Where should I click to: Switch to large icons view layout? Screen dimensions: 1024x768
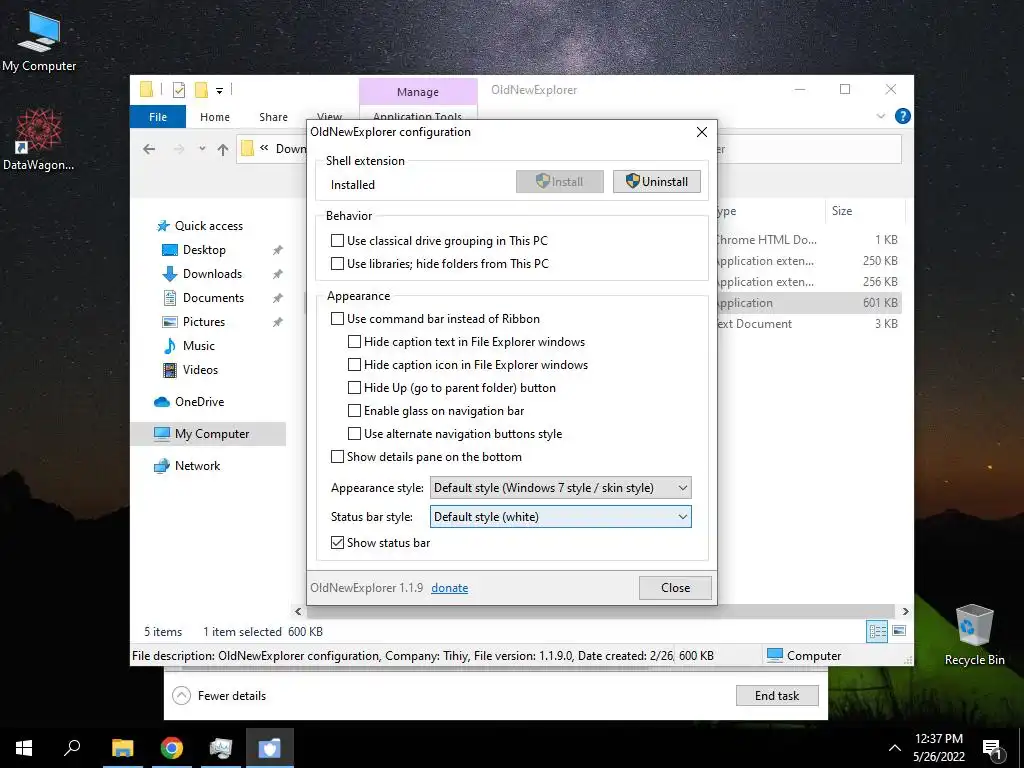[899, 631]
